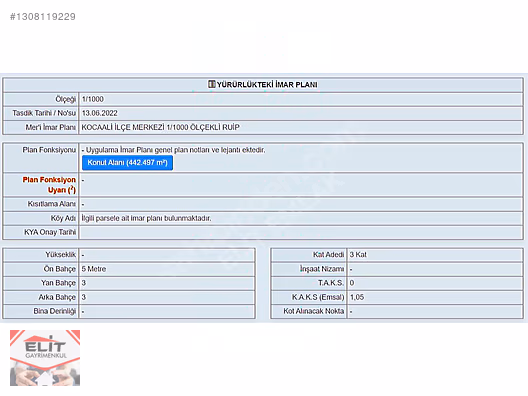The width and height of the screenshot is (528, 396).
Task: Click the Mer'i İmar Planı label
Action: [x=51, y=127]
